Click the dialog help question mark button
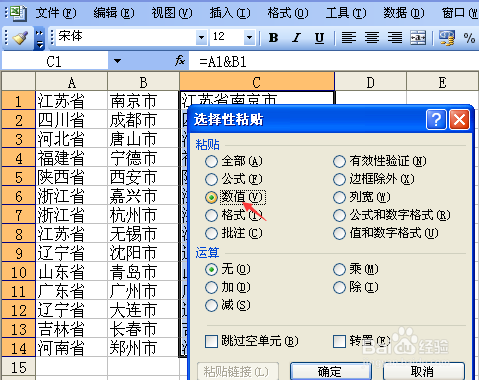The width and height of the screenshot is (479, 380). [436, 119]
